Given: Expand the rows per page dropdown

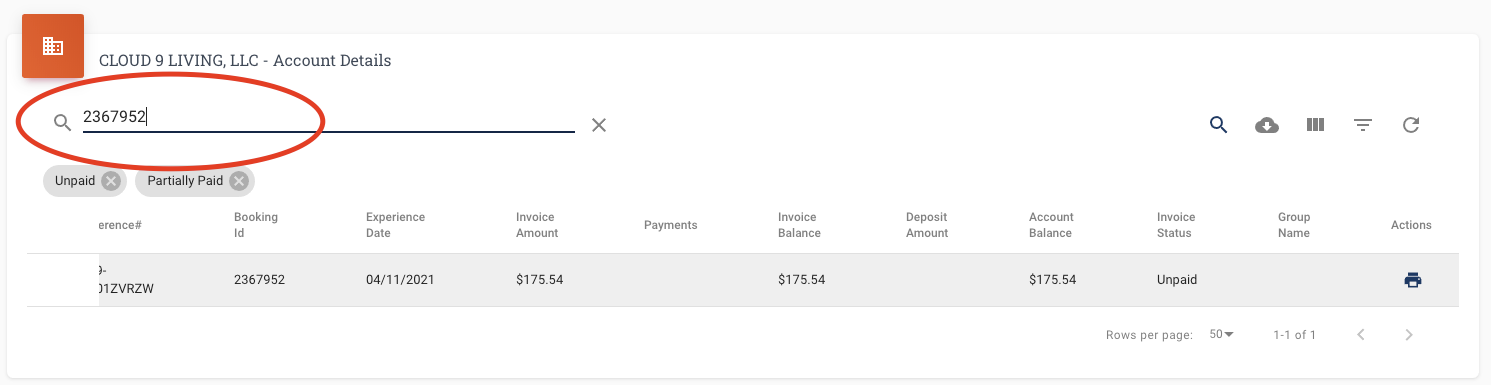Looking at the screenshot, I should (x=1222, y=334).
